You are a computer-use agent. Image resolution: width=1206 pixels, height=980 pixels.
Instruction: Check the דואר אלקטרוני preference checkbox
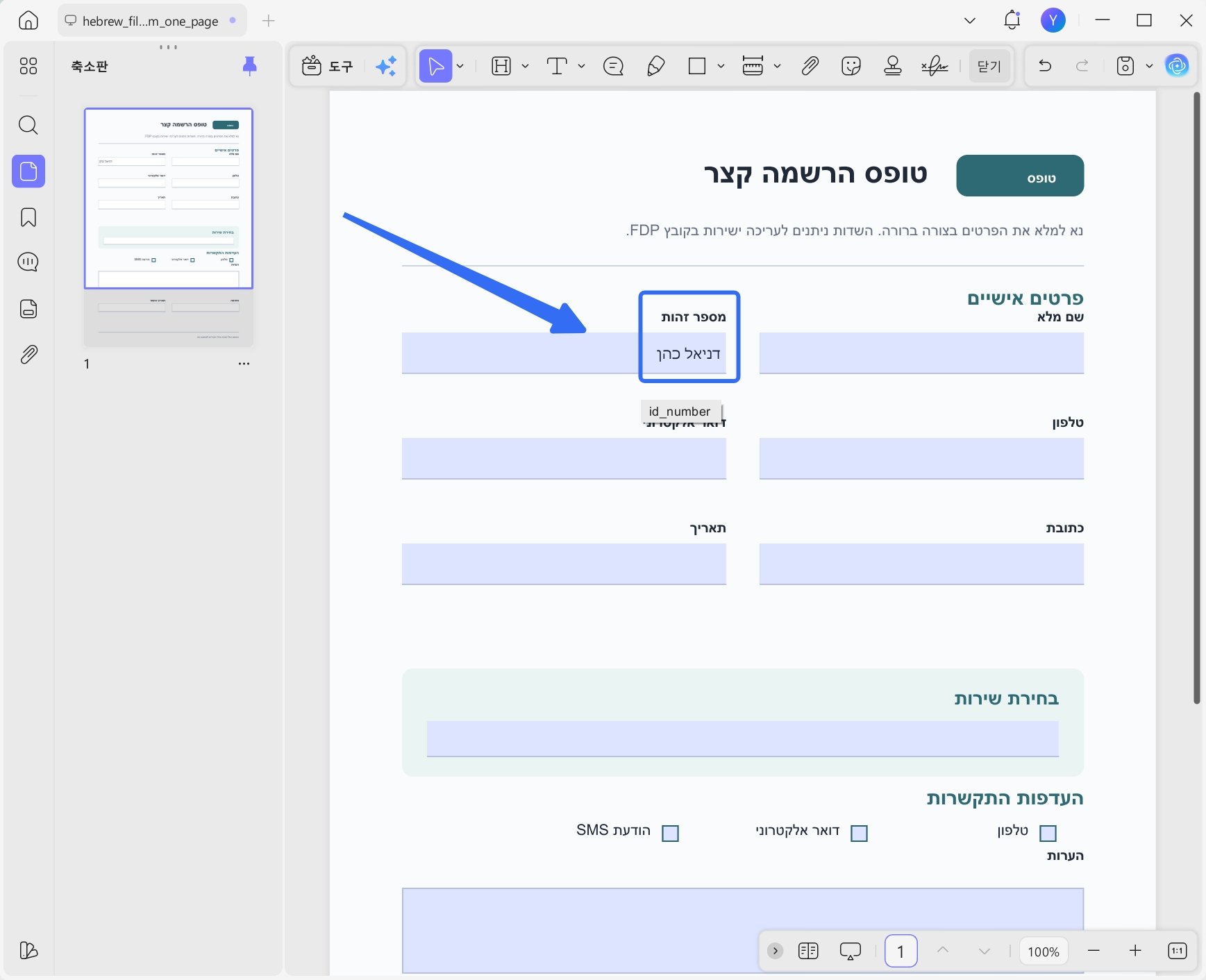[860, 833]
